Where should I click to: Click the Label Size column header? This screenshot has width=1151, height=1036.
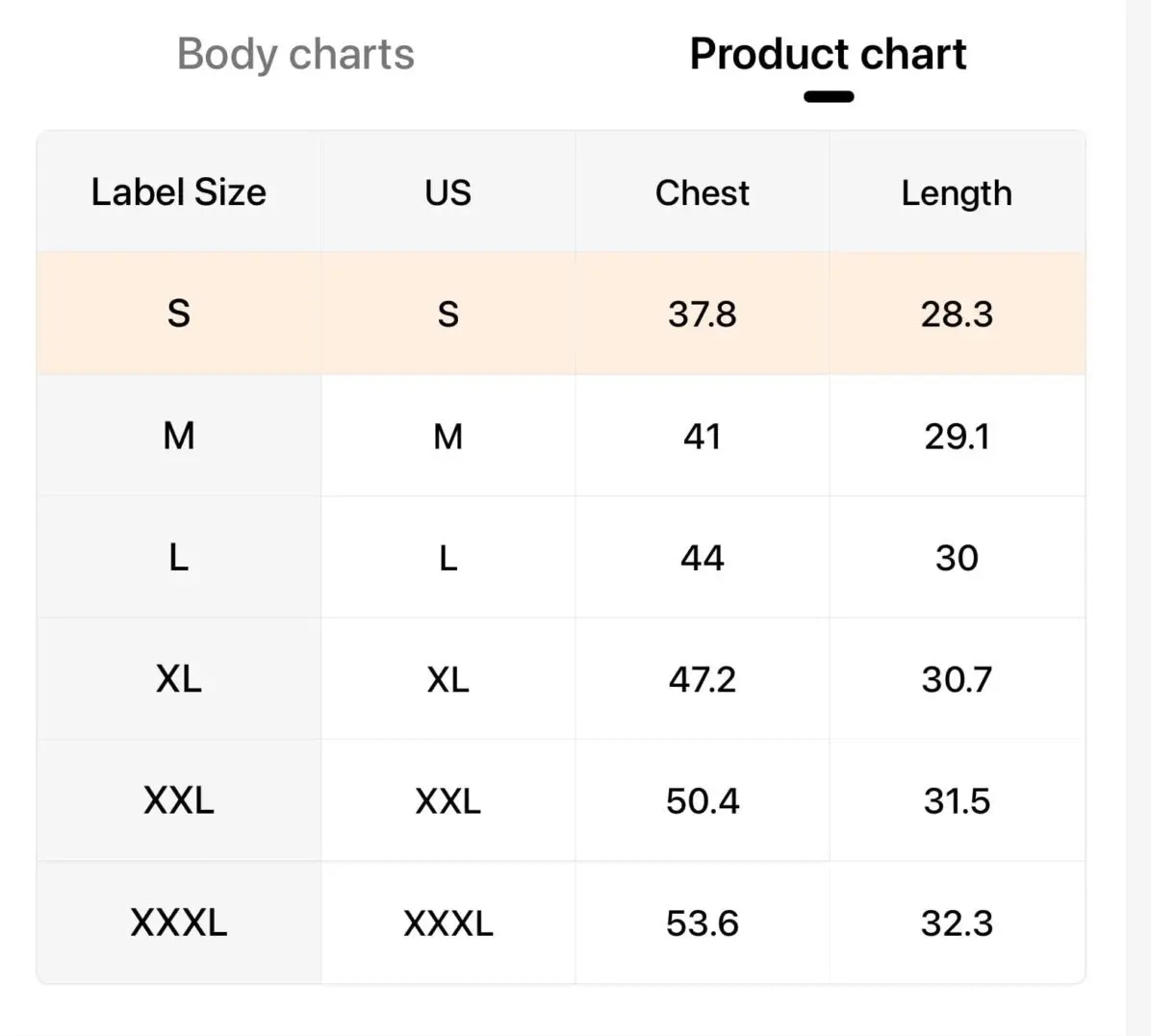coord(178,192)
